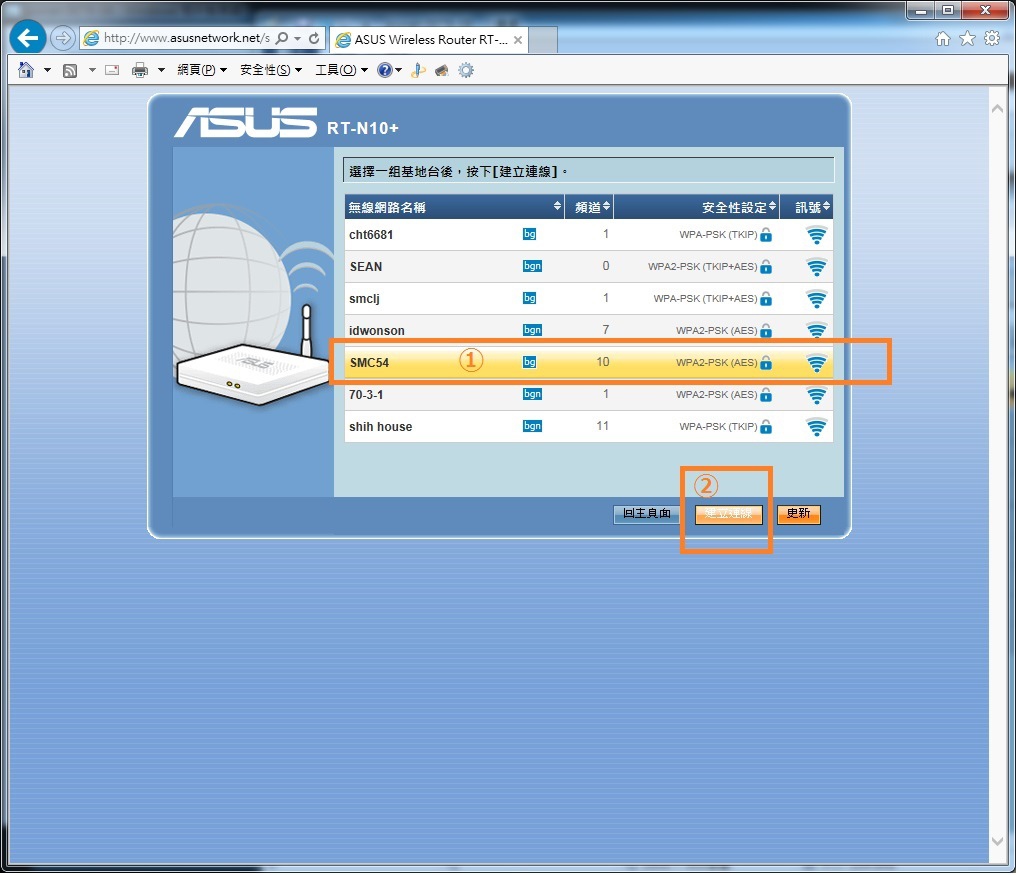The image size is (1016, 875).
Task: Open the 網頁(P) menu
Action: coord(202,70)
